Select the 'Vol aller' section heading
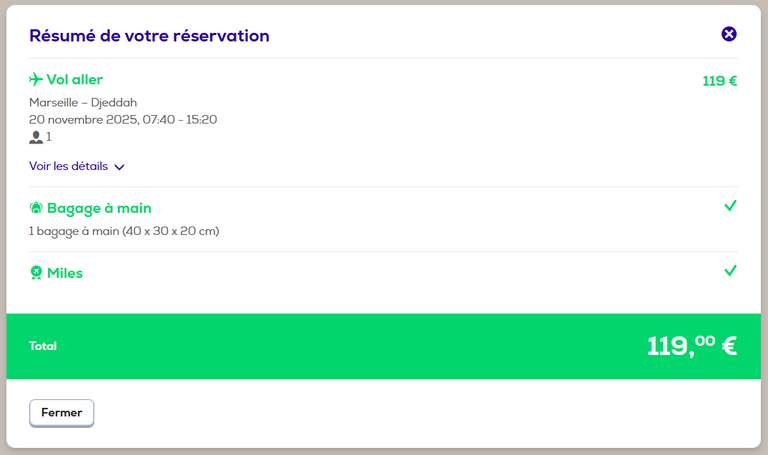The height and width of the screenshot is (455, 768). pos(74,79)
